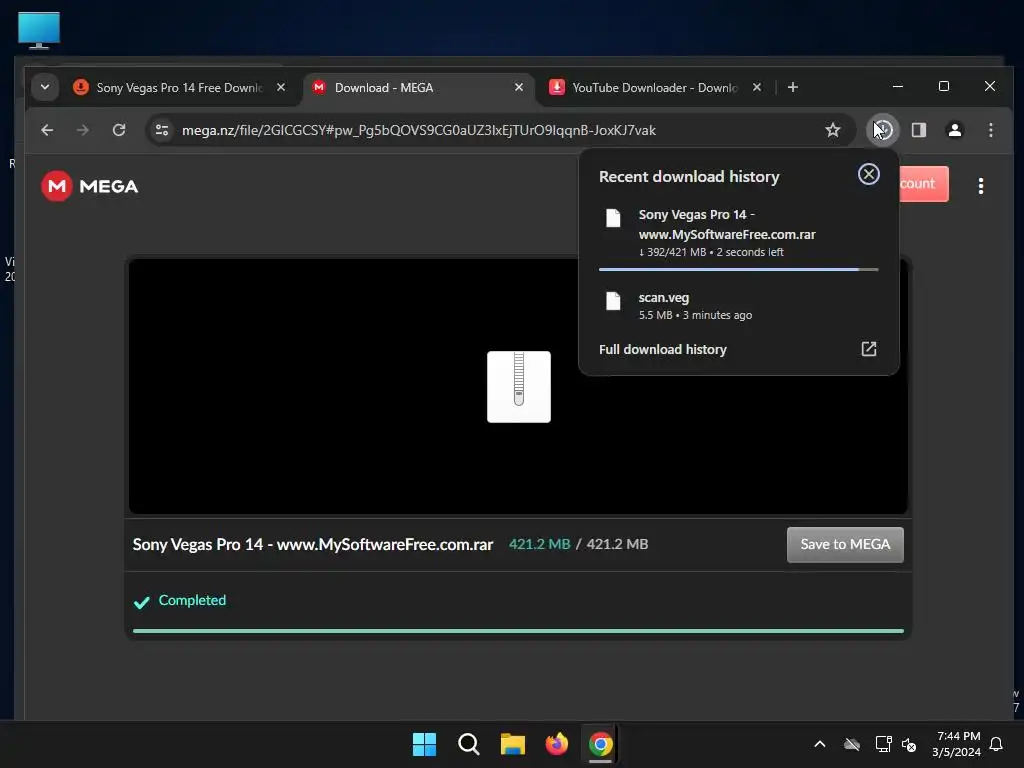Bookmark this page with star icon
Viewport: 1024px width, 768px height.
coord(833,130)
